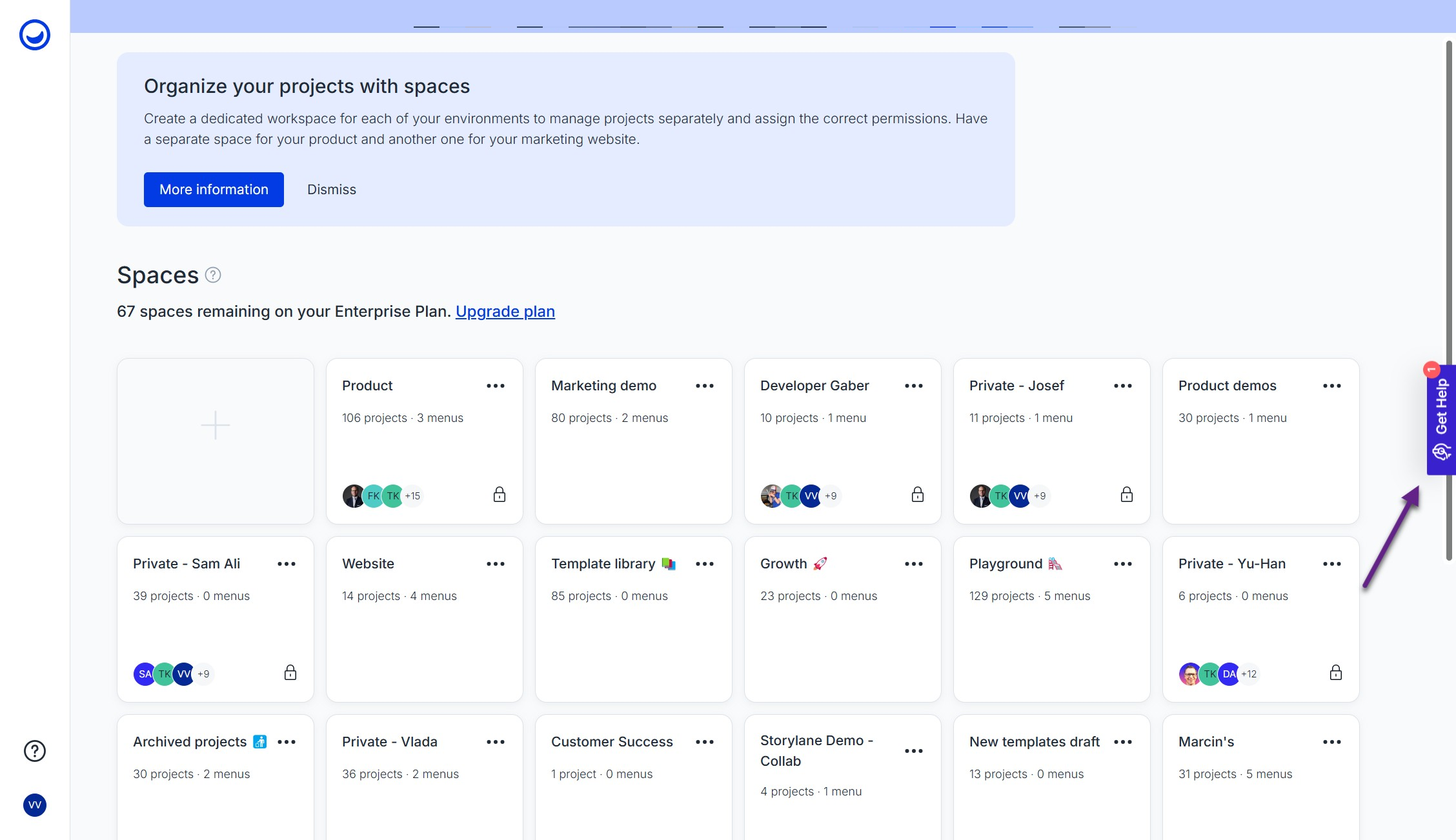Click the VV user avatar in sidebar
Screen dimensions: 1456x840
35,805
